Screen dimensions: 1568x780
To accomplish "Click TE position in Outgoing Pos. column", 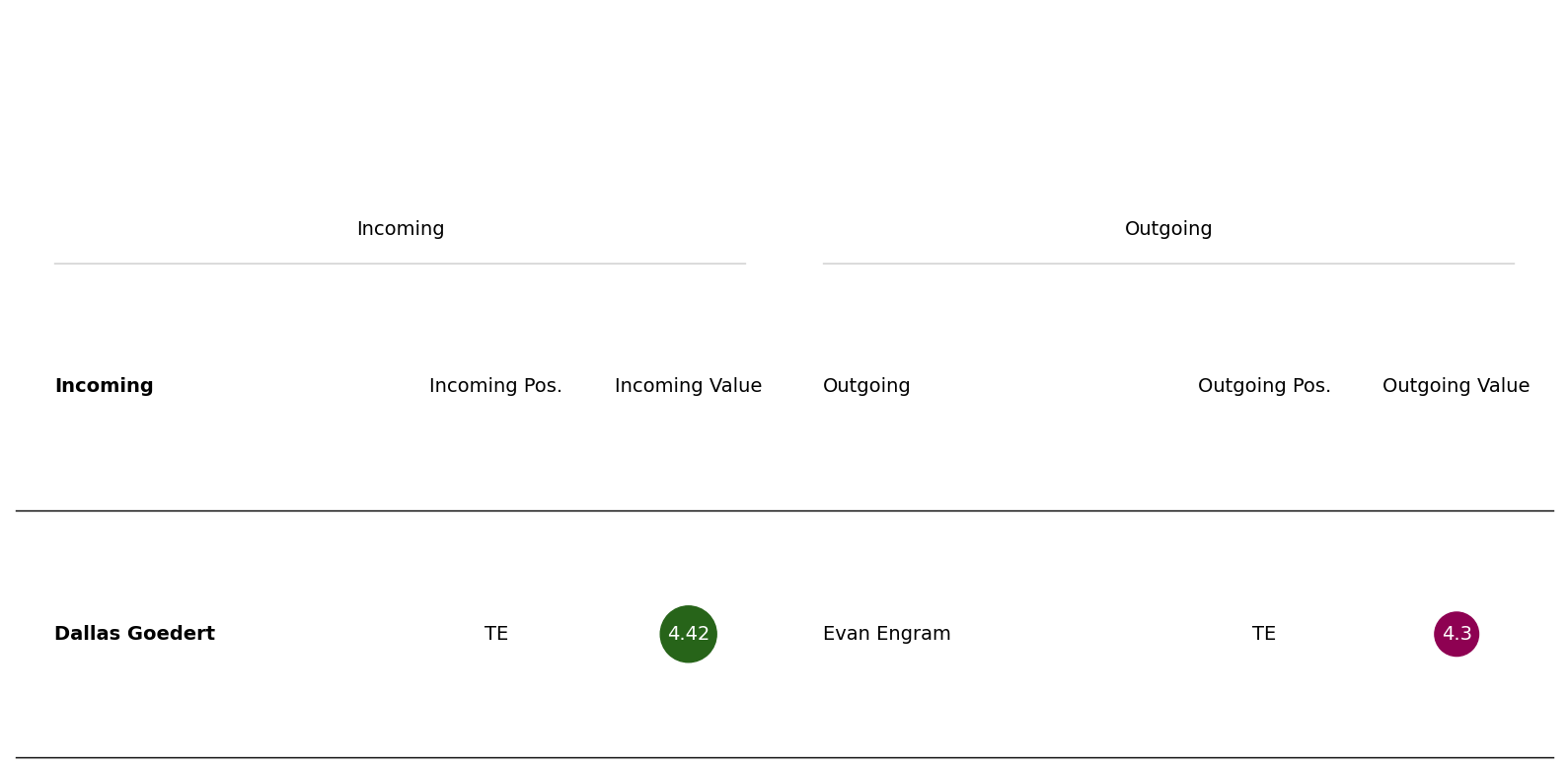I will (1264, 634).
